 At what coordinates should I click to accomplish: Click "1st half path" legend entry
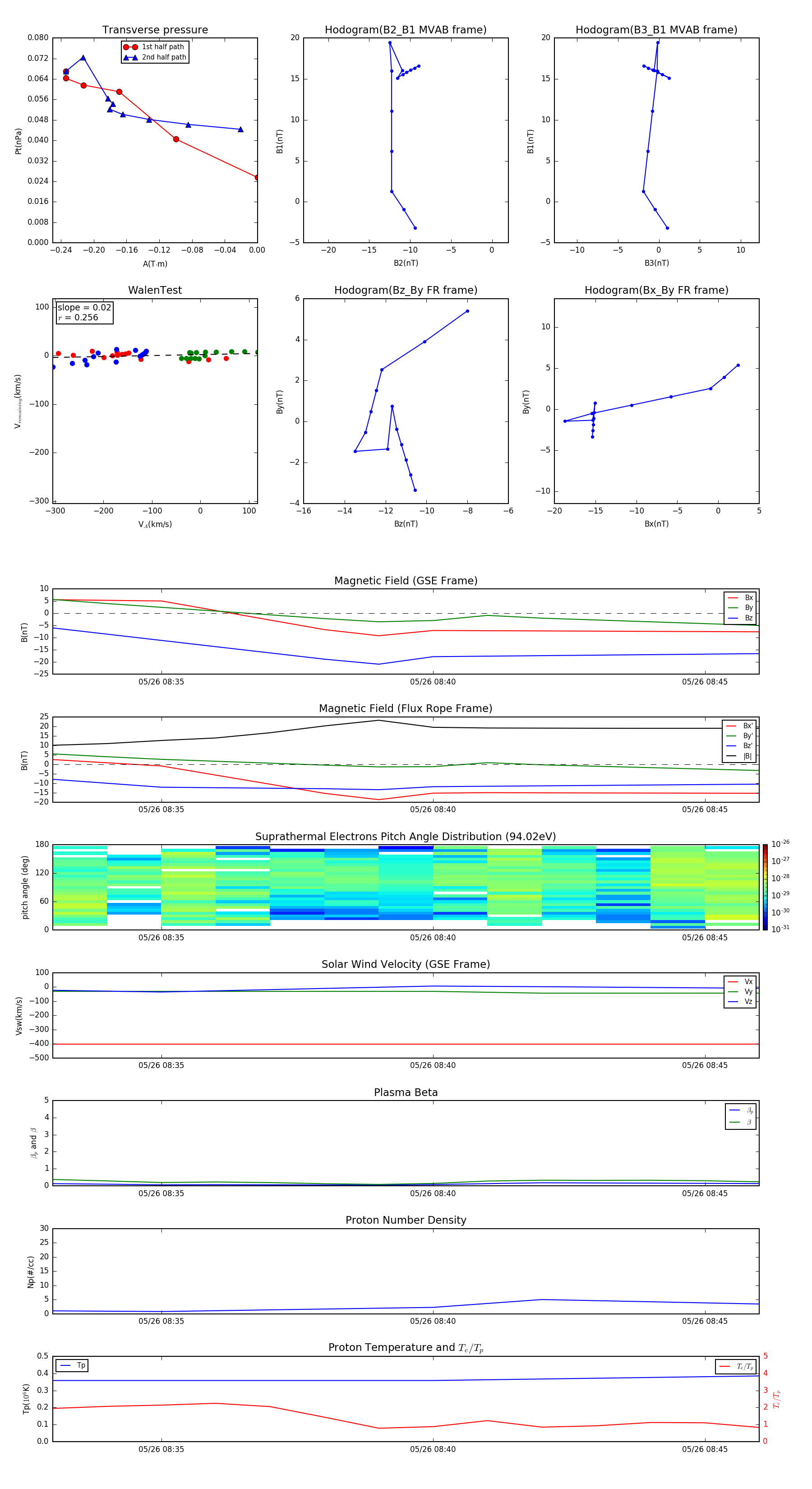pyautogui.click(x=154, y=47)
